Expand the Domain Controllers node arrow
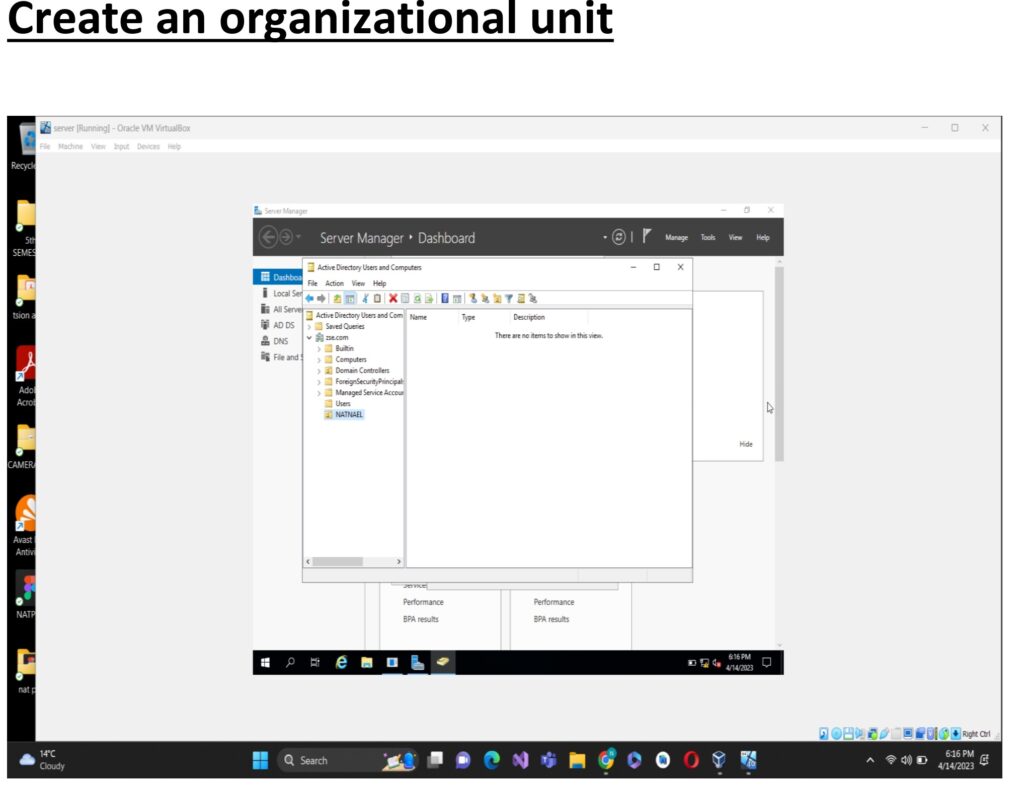 (x=319, y=371)
